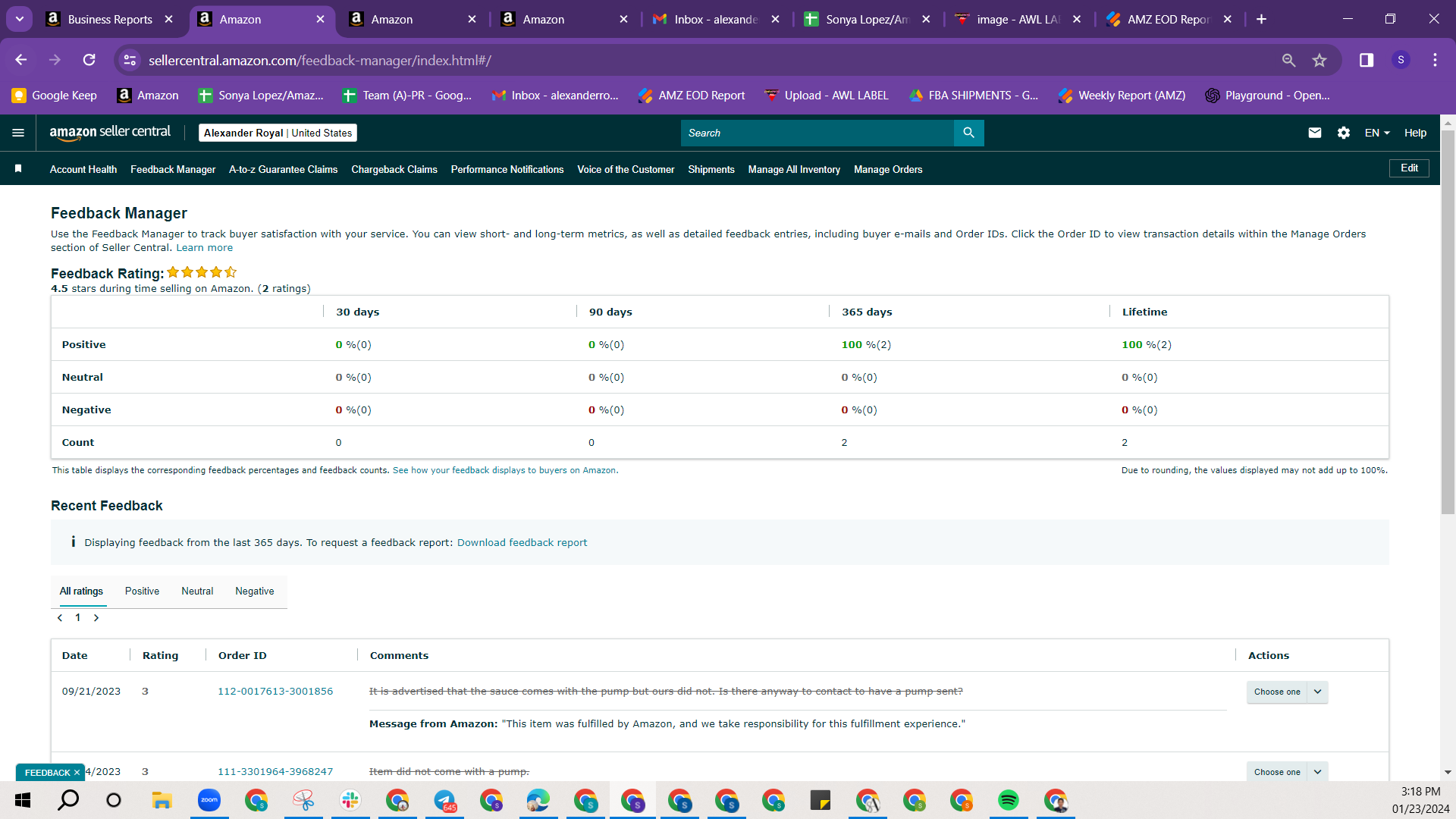This screenshot has height=819, width=1456.
Task: Open Telegram from the taskbar
Action: 444,800
